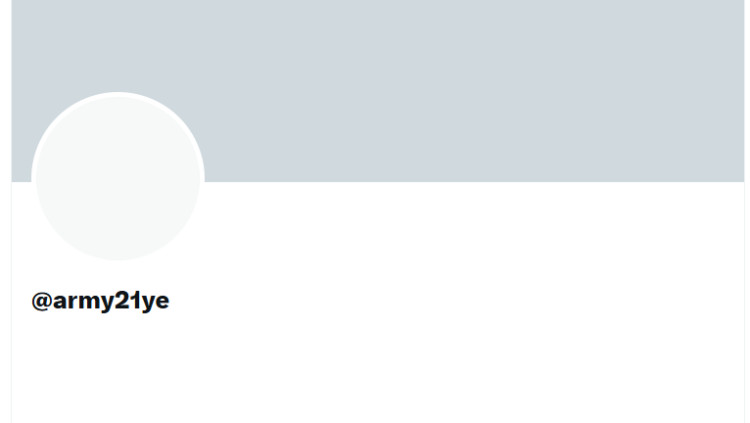The image size is (750, 423).
Task: Click the empty white area below @army21ye
Action: 378,368
